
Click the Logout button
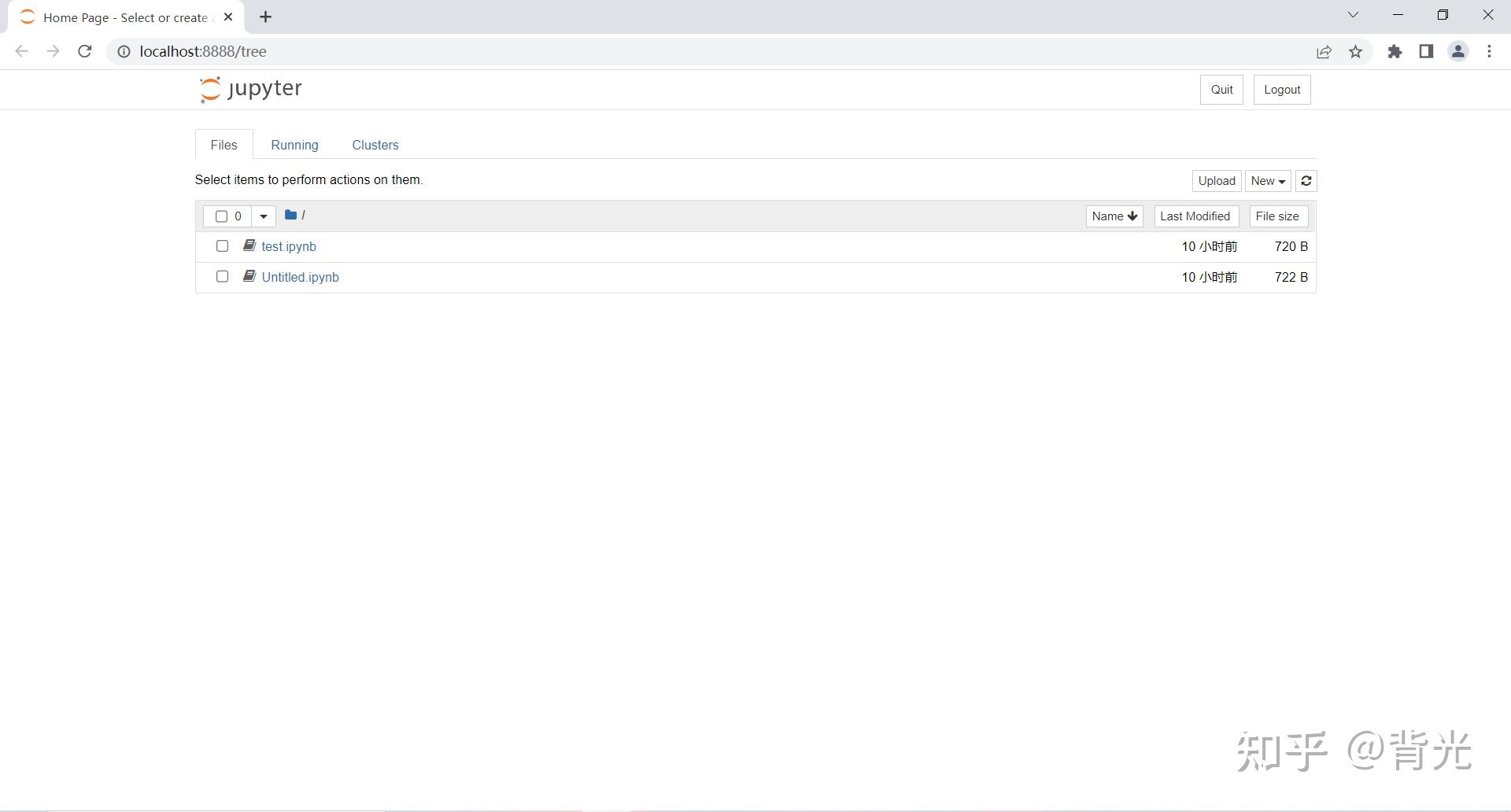[x=1281, y=89]
